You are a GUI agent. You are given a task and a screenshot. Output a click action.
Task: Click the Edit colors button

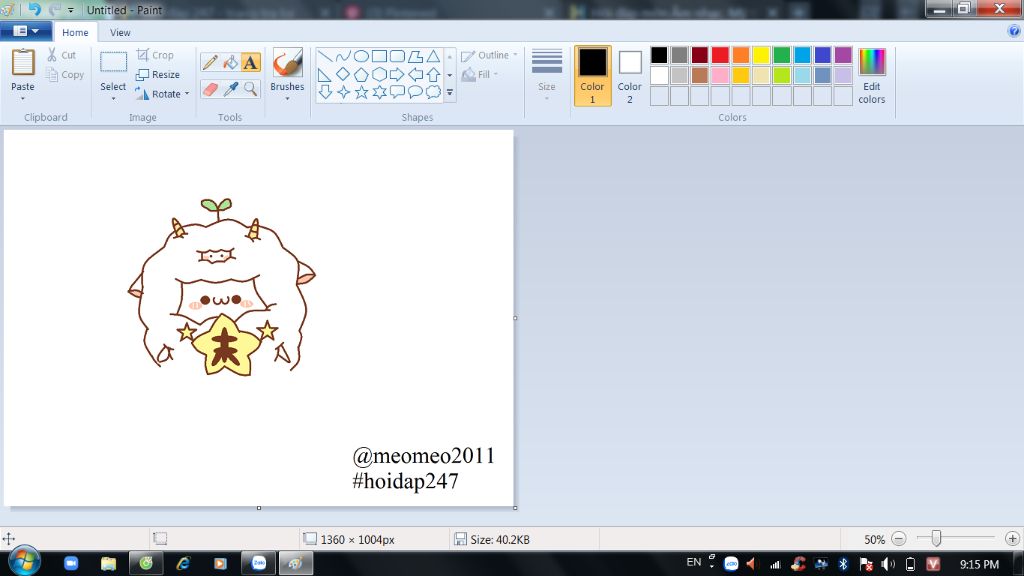[x=872, y=76]
